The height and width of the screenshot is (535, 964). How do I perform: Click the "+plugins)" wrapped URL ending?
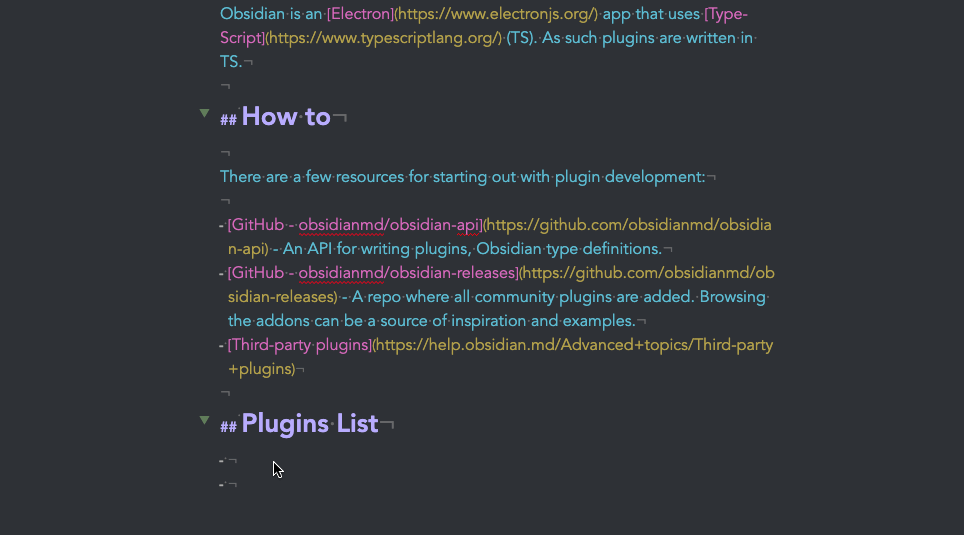[x=262, y=369]
